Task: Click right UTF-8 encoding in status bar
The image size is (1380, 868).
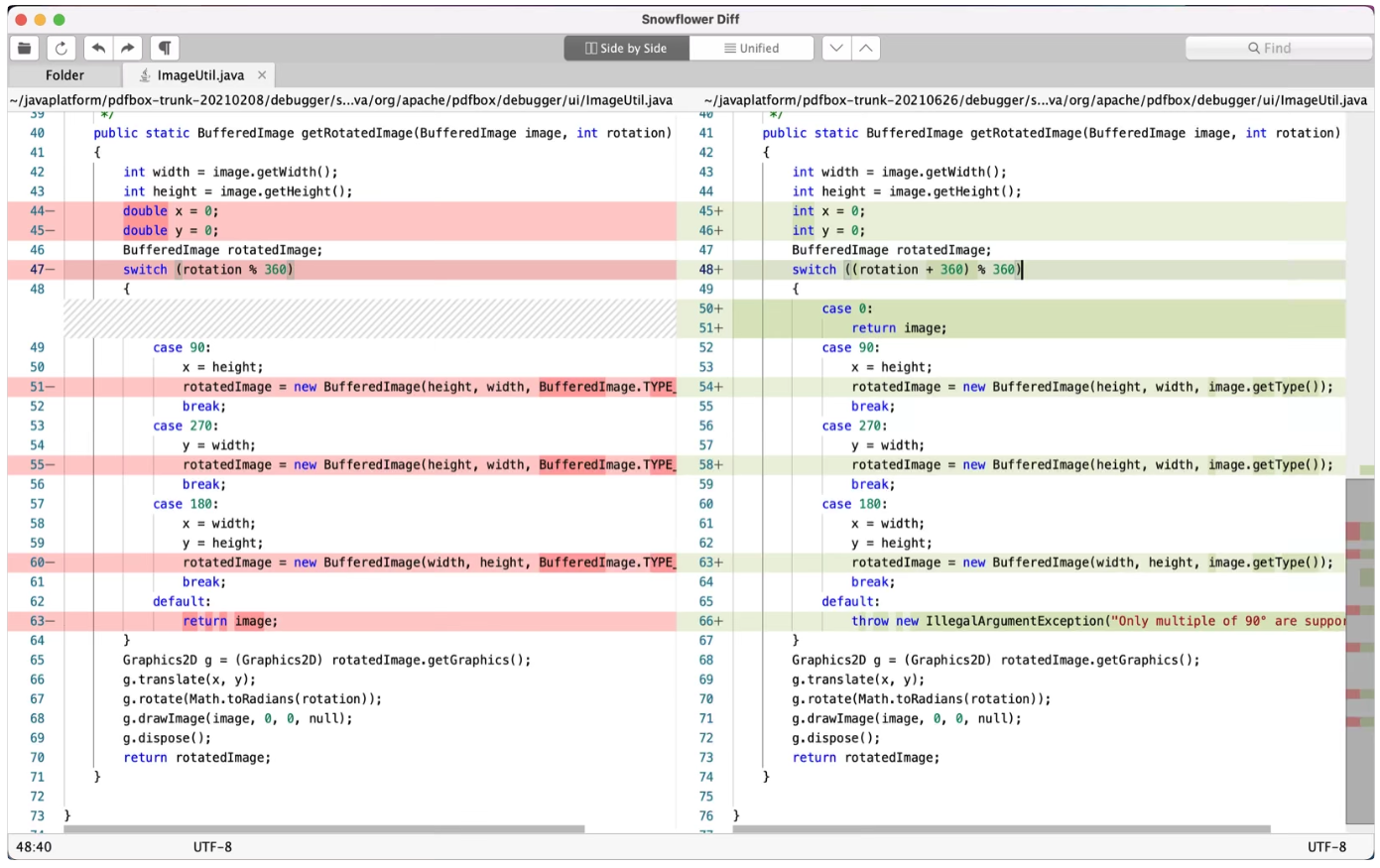Action: [x=1326, y=847]
